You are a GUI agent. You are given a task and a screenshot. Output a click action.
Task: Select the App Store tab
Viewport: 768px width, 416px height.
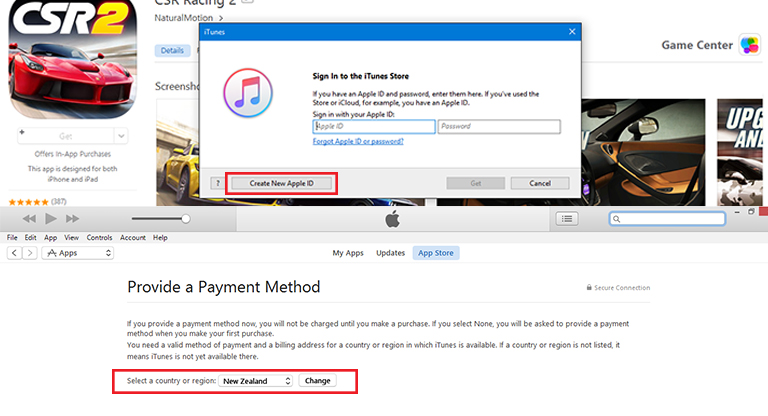(x=436, y=253)
